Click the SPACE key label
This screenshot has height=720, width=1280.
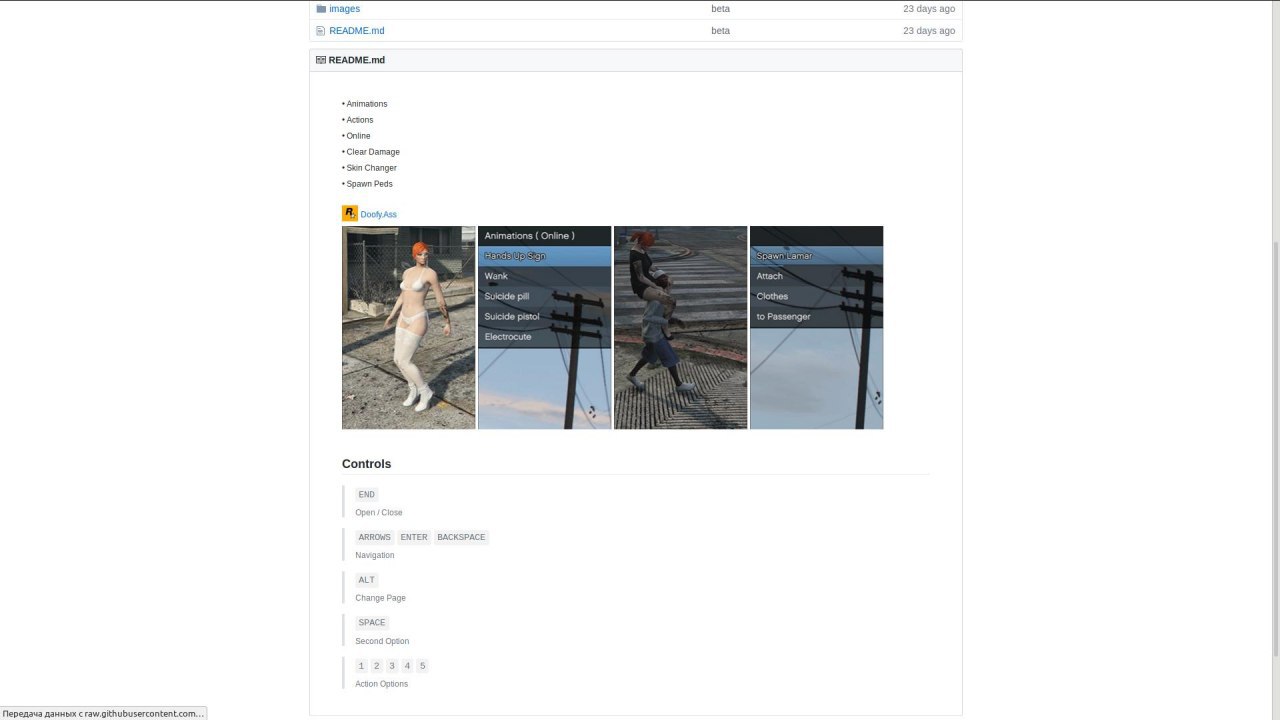click(372, 623)
